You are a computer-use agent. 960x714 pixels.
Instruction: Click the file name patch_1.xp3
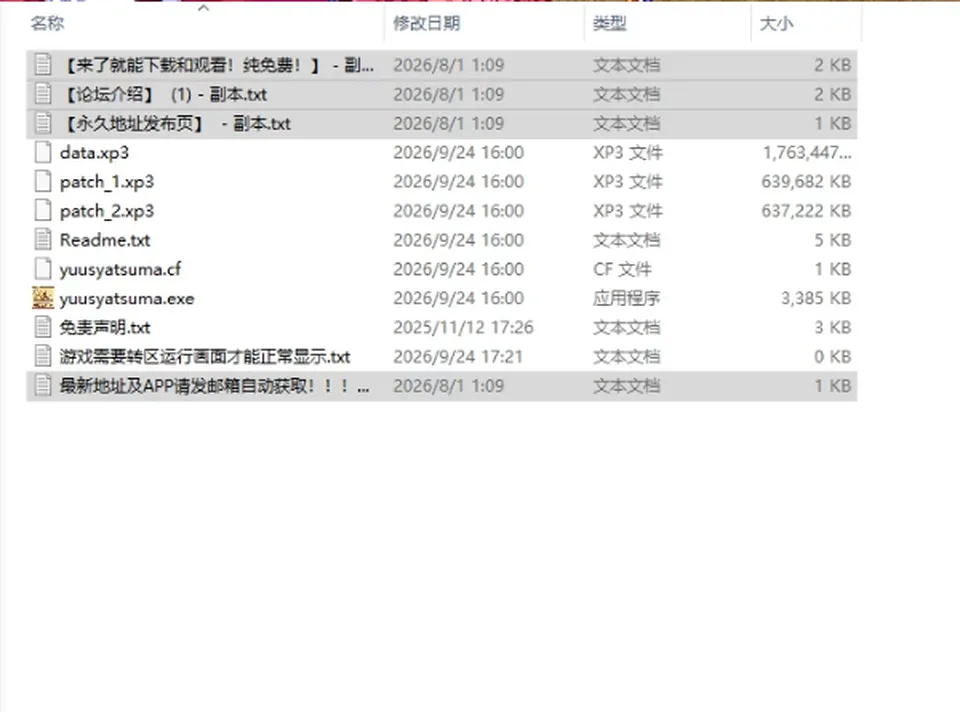[x=107, y=182]
